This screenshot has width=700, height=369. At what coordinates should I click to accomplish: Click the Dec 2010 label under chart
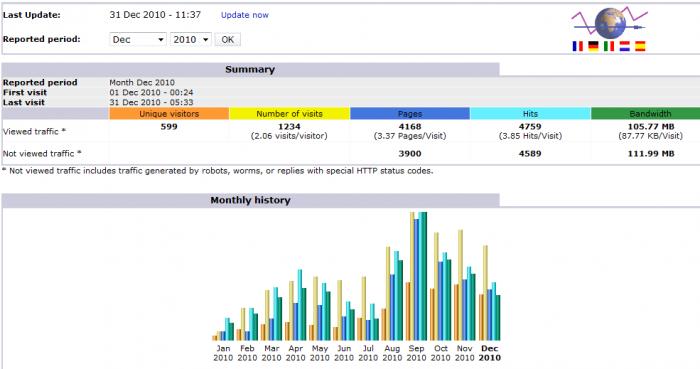pos(490,353)
